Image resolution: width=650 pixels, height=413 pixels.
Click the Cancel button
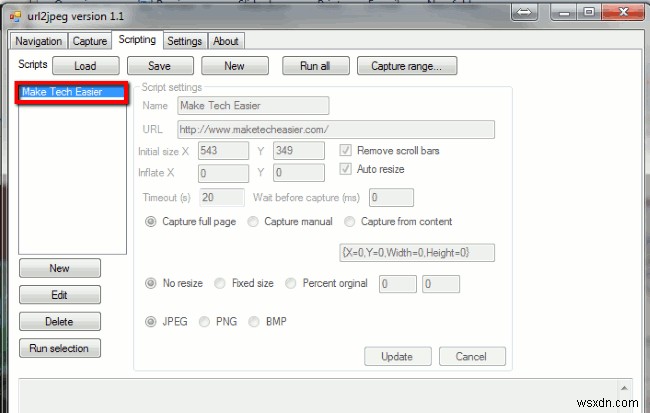click(472, 356)
